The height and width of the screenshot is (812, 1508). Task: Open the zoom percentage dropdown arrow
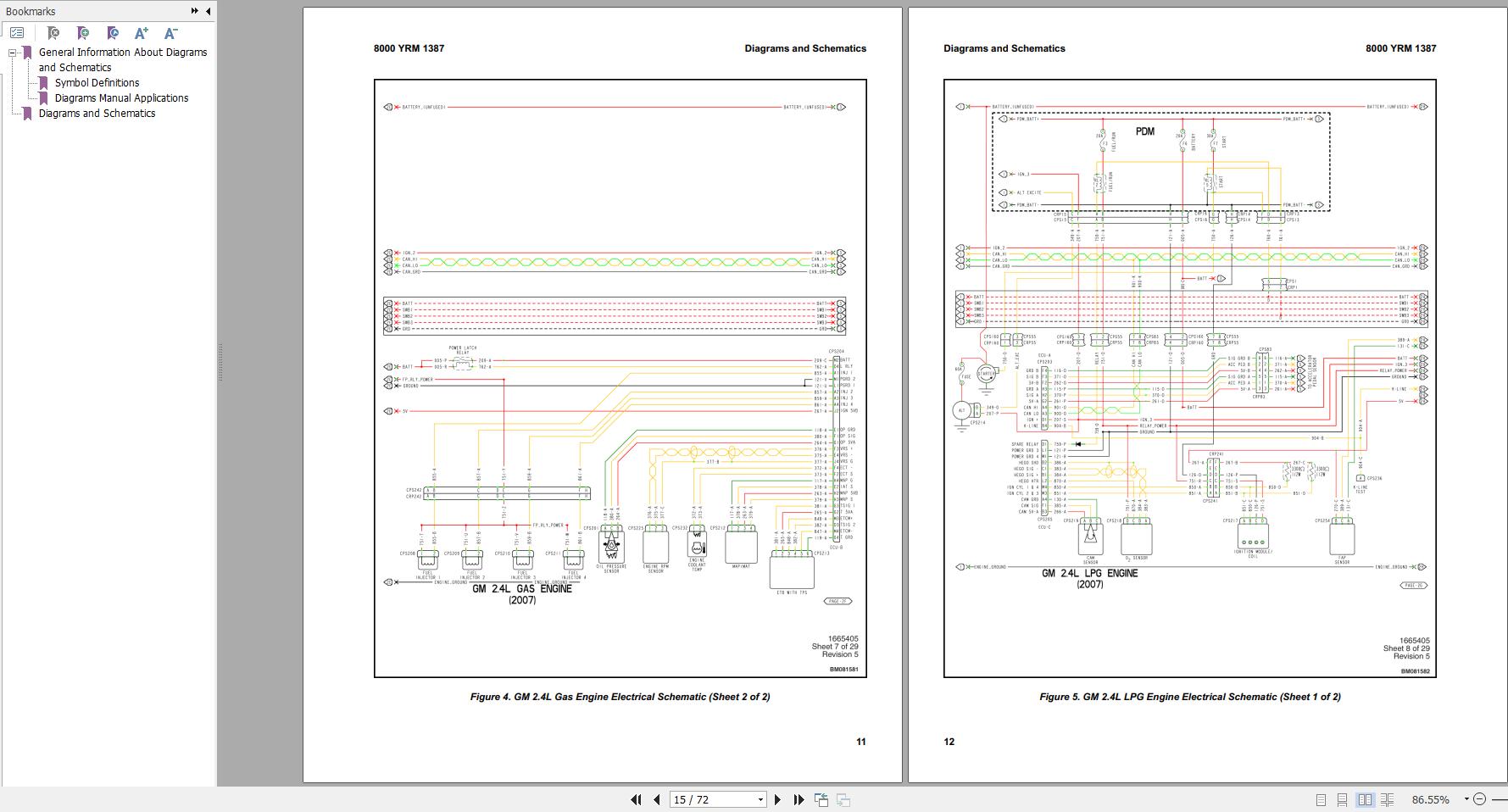1466,799
